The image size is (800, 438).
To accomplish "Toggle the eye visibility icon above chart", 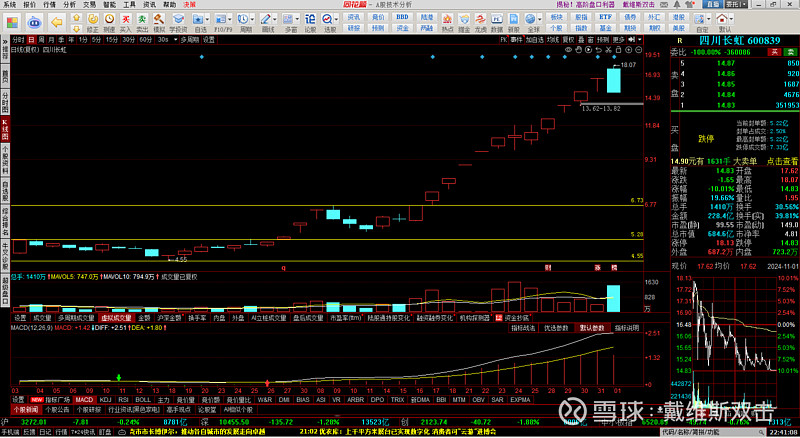I will tap(568, 50).
